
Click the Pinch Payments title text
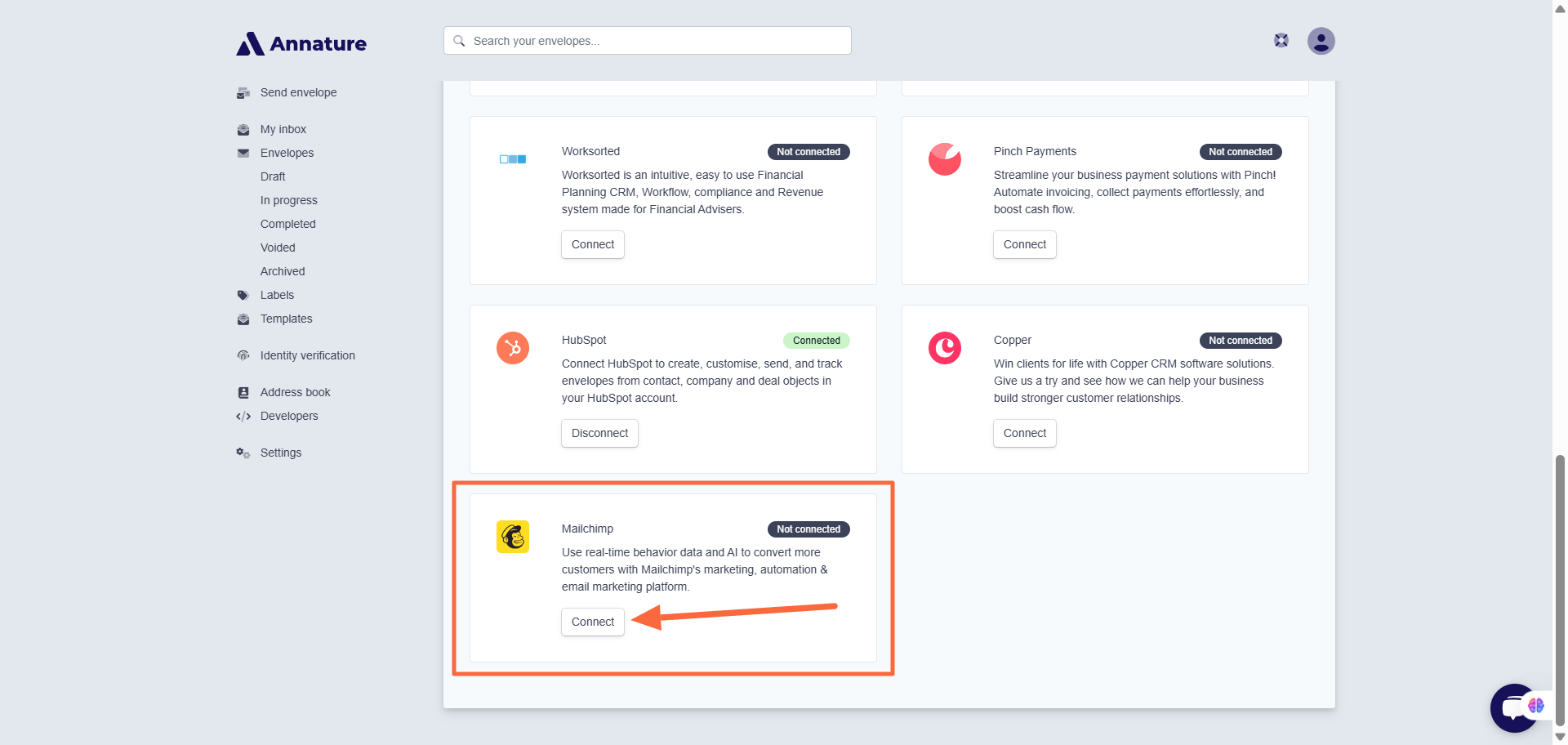(1035, 151)
